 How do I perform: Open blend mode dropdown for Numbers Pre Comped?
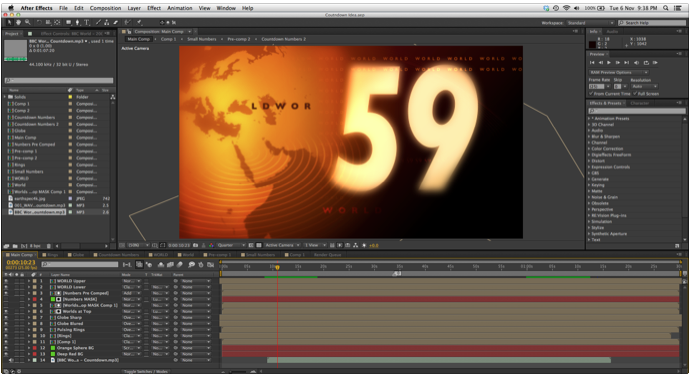pyautogui.click(x=131, y=293)
